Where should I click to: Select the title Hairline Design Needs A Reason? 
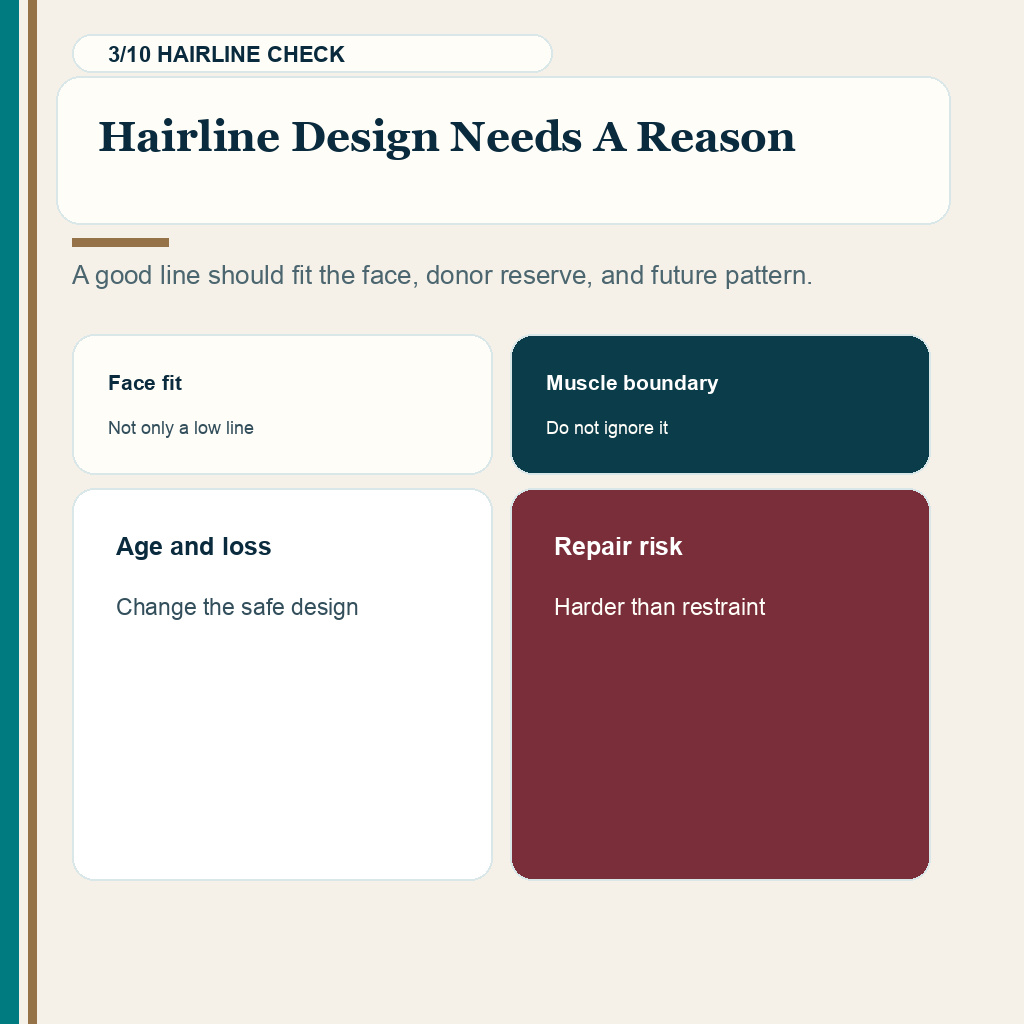[447, 137]
